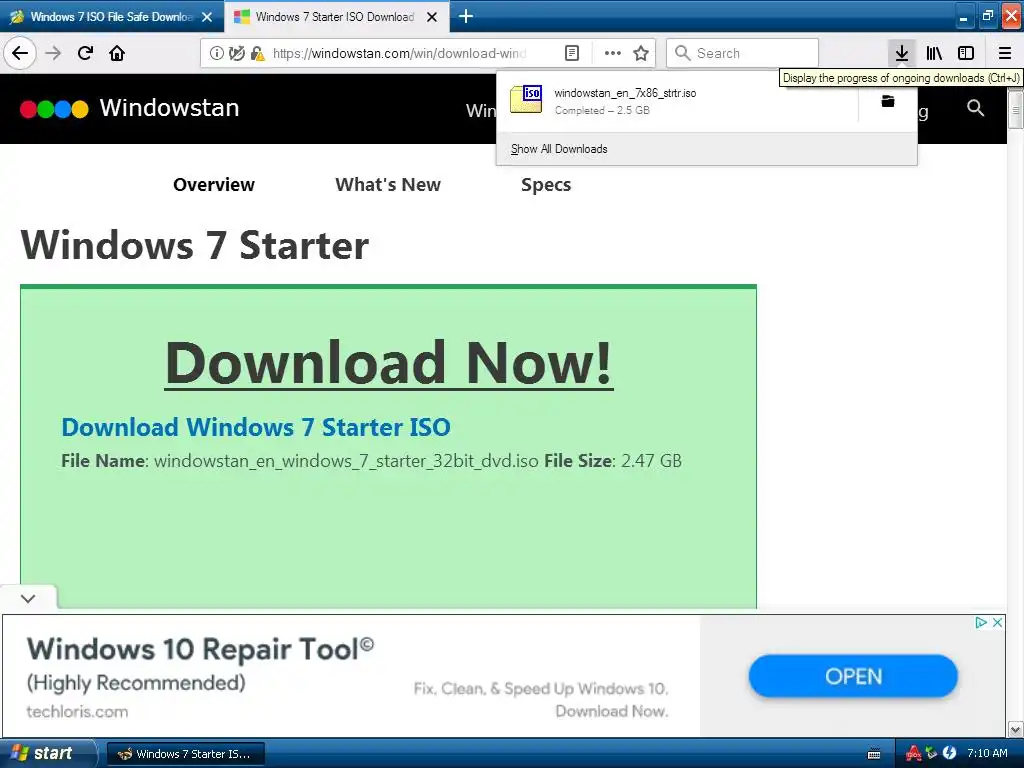Viewport: 1024px width, 768px height.
Task: Select the Windows 7 Starter ISO Download tab
Action: 336,17
